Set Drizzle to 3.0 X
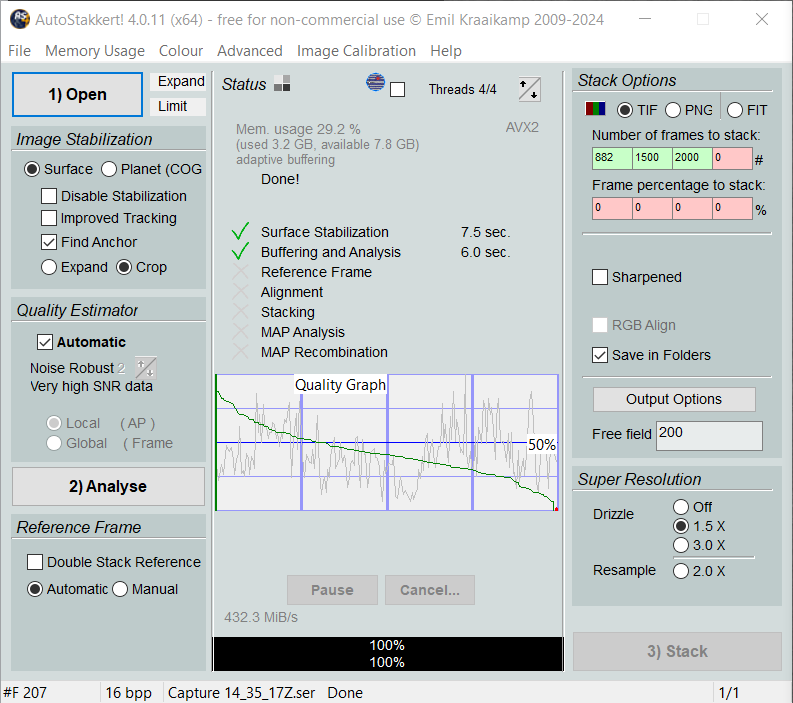Image resolution: width=793 pixels, height=703 pixels. pyautogui.click(x=681, y=545)
